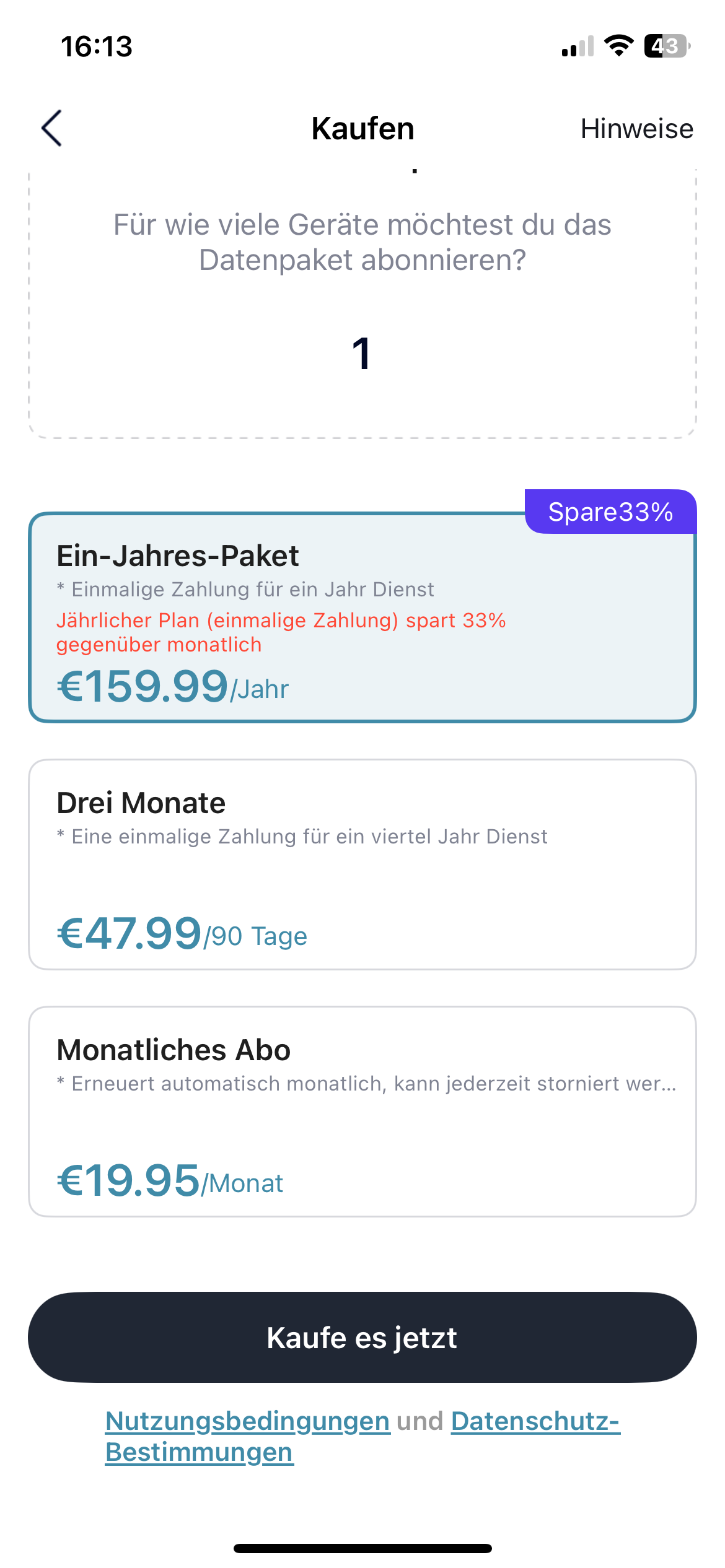Image resolution: width=725 pixels, height=1568 pixels.
Task: Tap the Wi-Fi status icon
Action: click(618, 46)
